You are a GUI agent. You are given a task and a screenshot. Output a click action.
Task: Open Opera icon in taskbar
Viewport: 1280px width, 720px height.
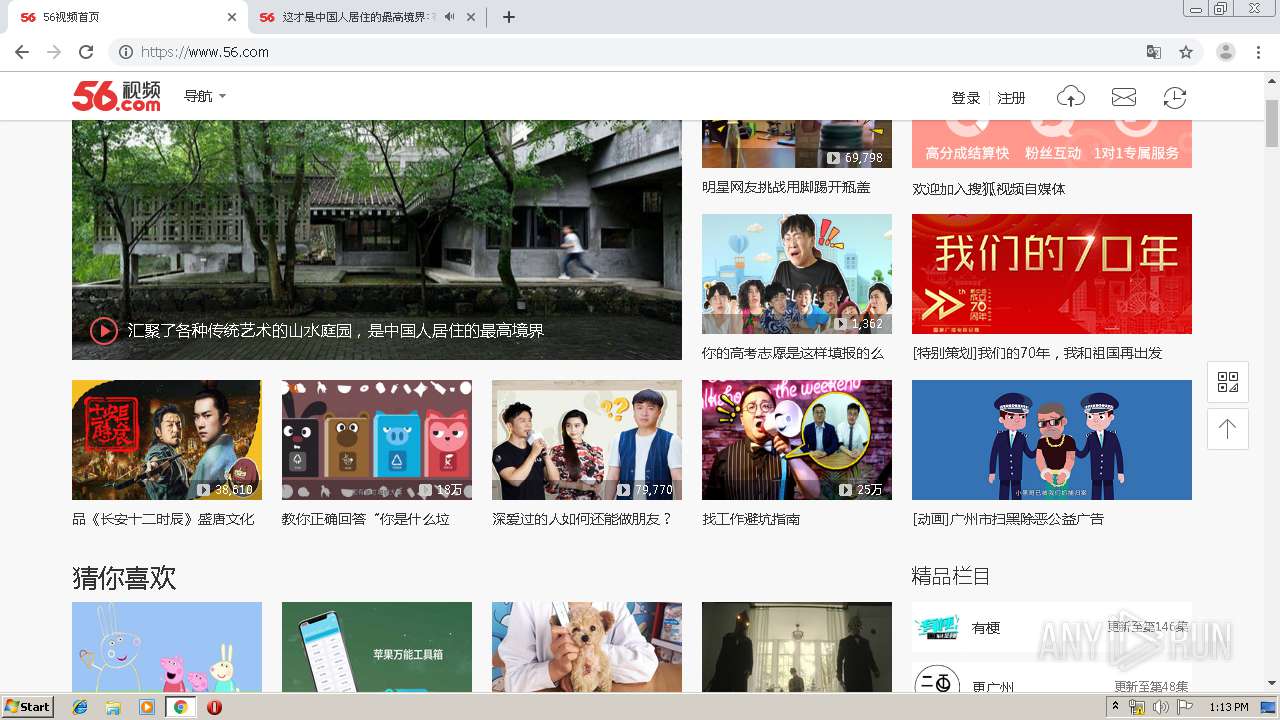coord(214,707)
